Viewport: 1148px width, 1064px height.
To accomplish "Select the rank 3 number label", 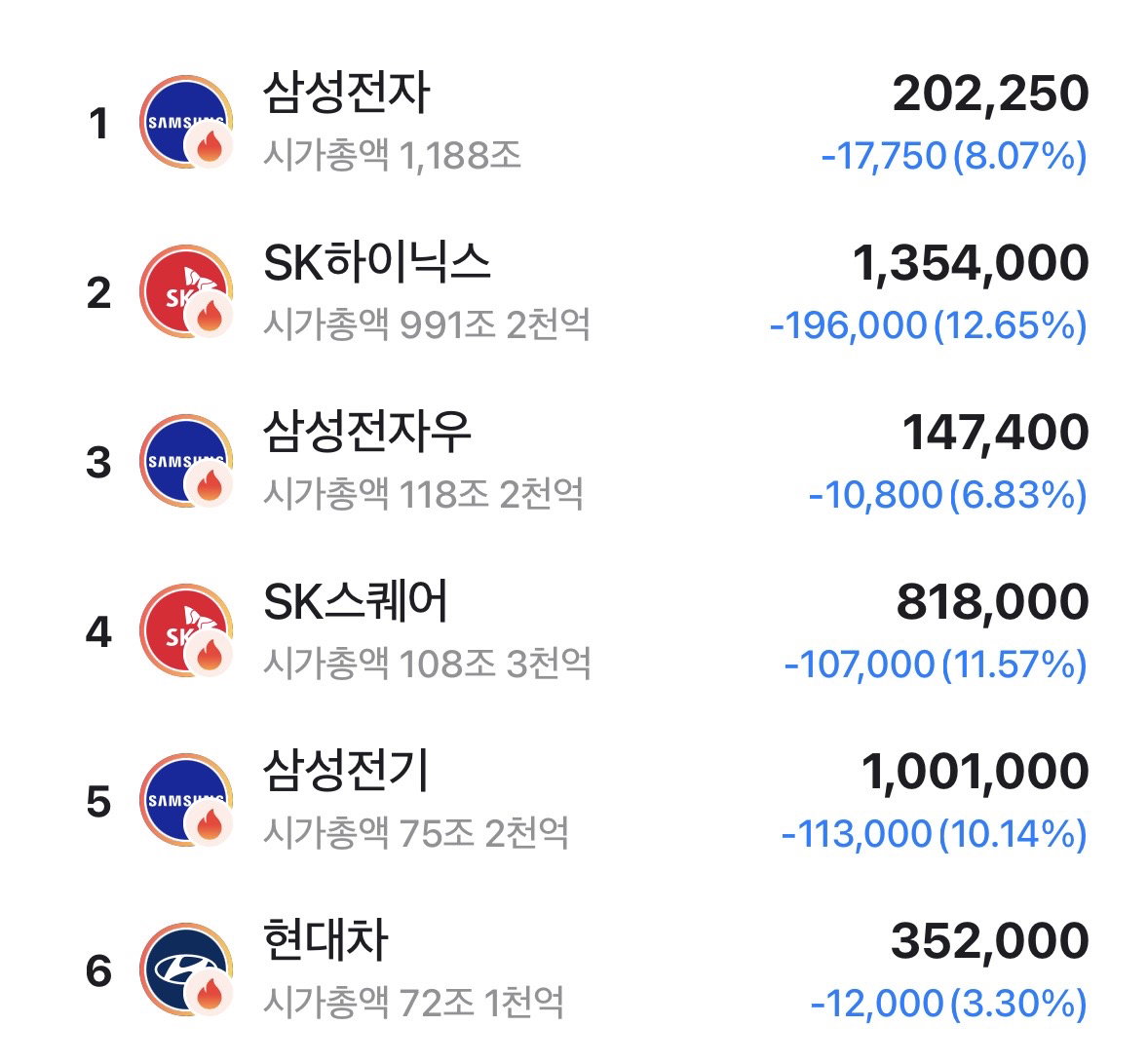I will point(98,463).
